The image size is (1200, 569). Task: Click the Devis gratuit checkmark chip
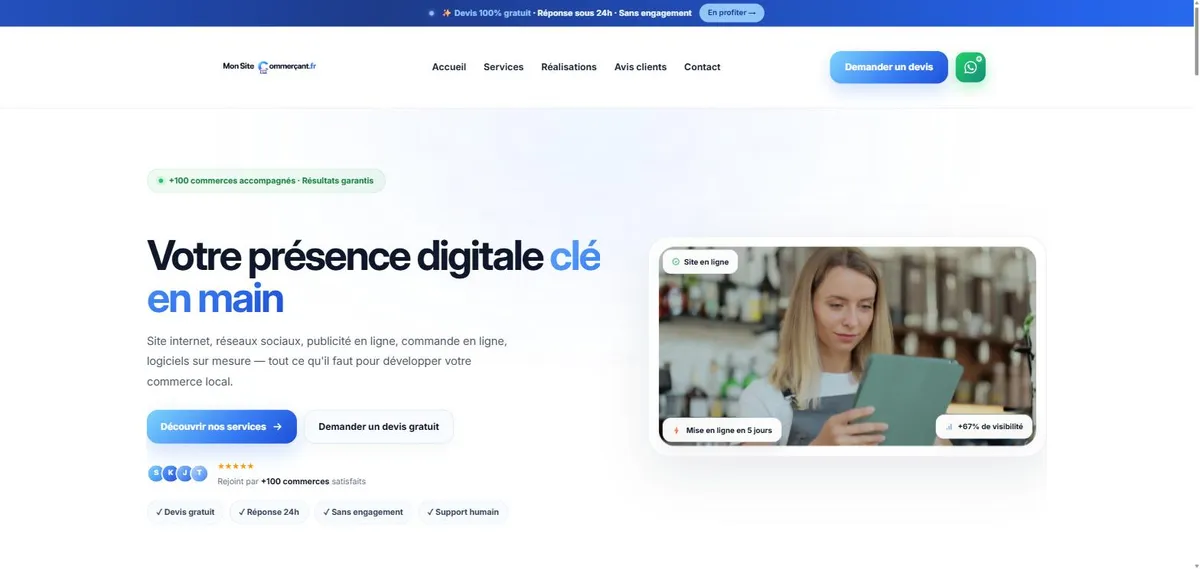point(185,512)
